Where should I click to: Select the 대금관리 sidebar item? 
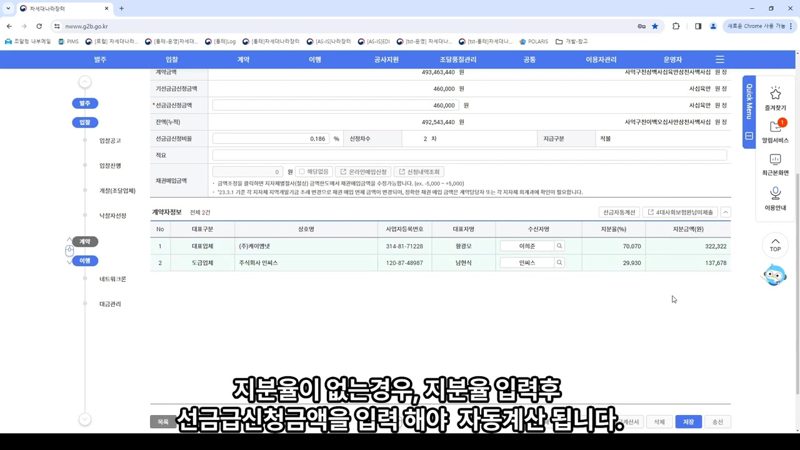(x=110, y=304)
